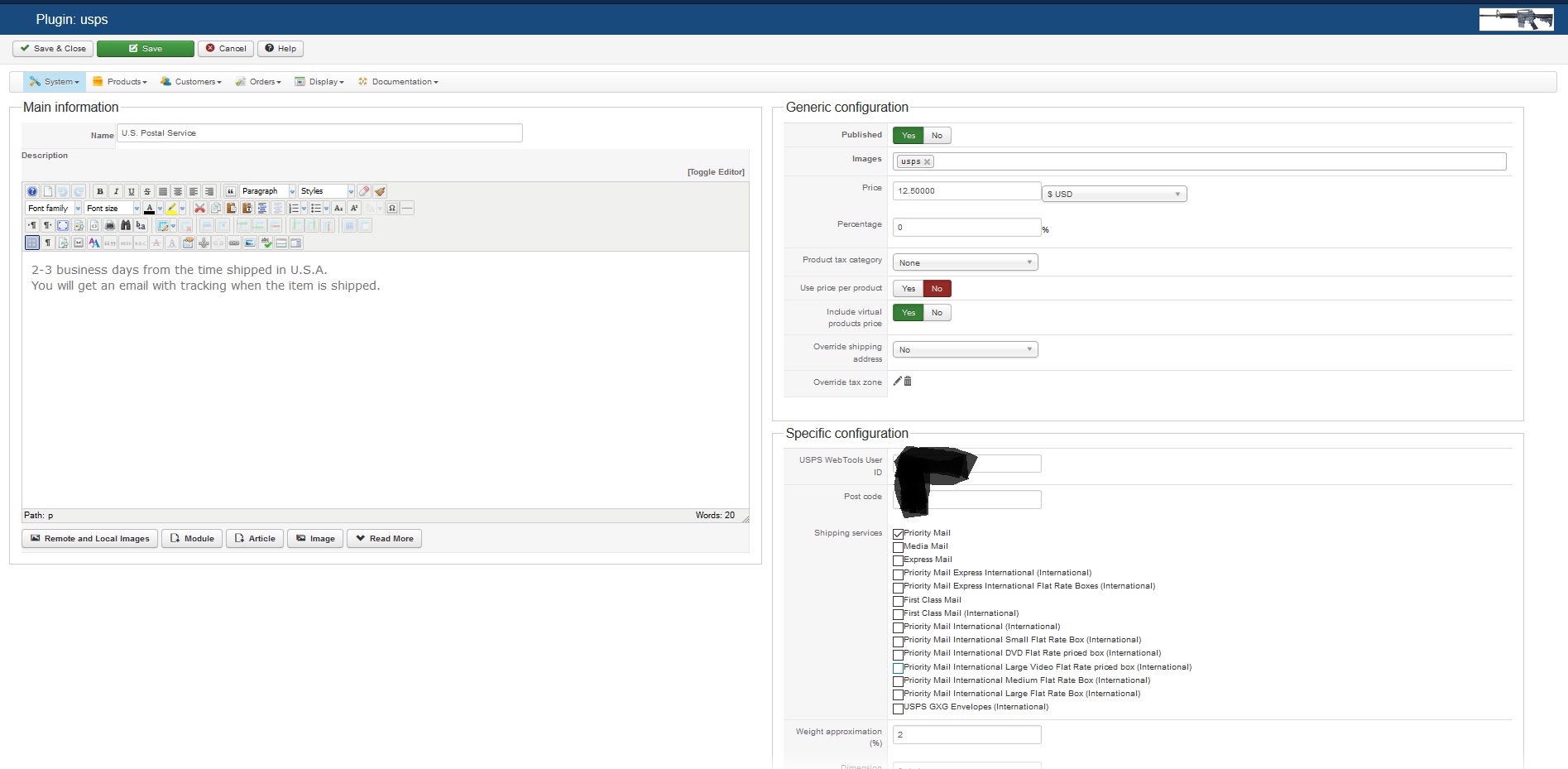The image size is (1568, 769).
Task: Open the Products menu
Action: coord(120,82)
